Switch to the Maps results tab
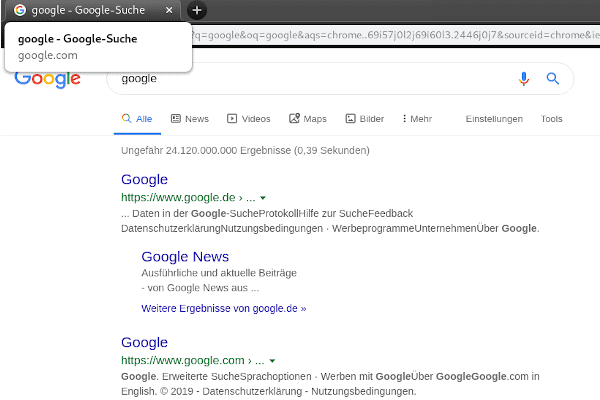 308,119
